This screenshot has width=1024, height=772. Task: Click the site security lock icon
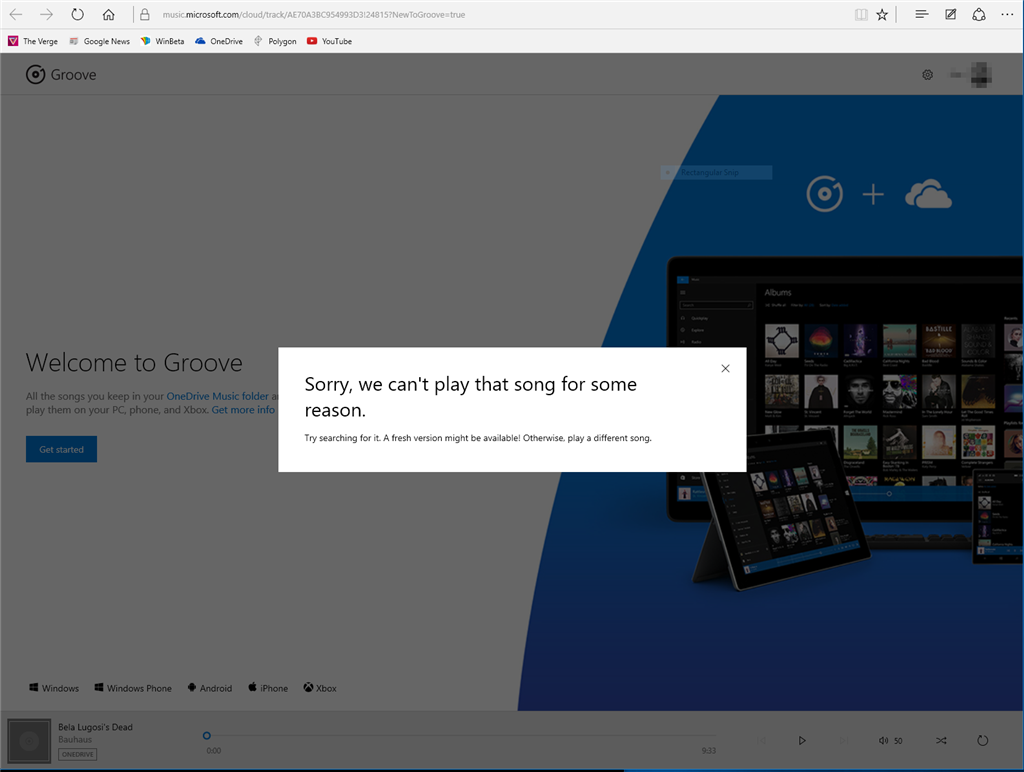145,14
